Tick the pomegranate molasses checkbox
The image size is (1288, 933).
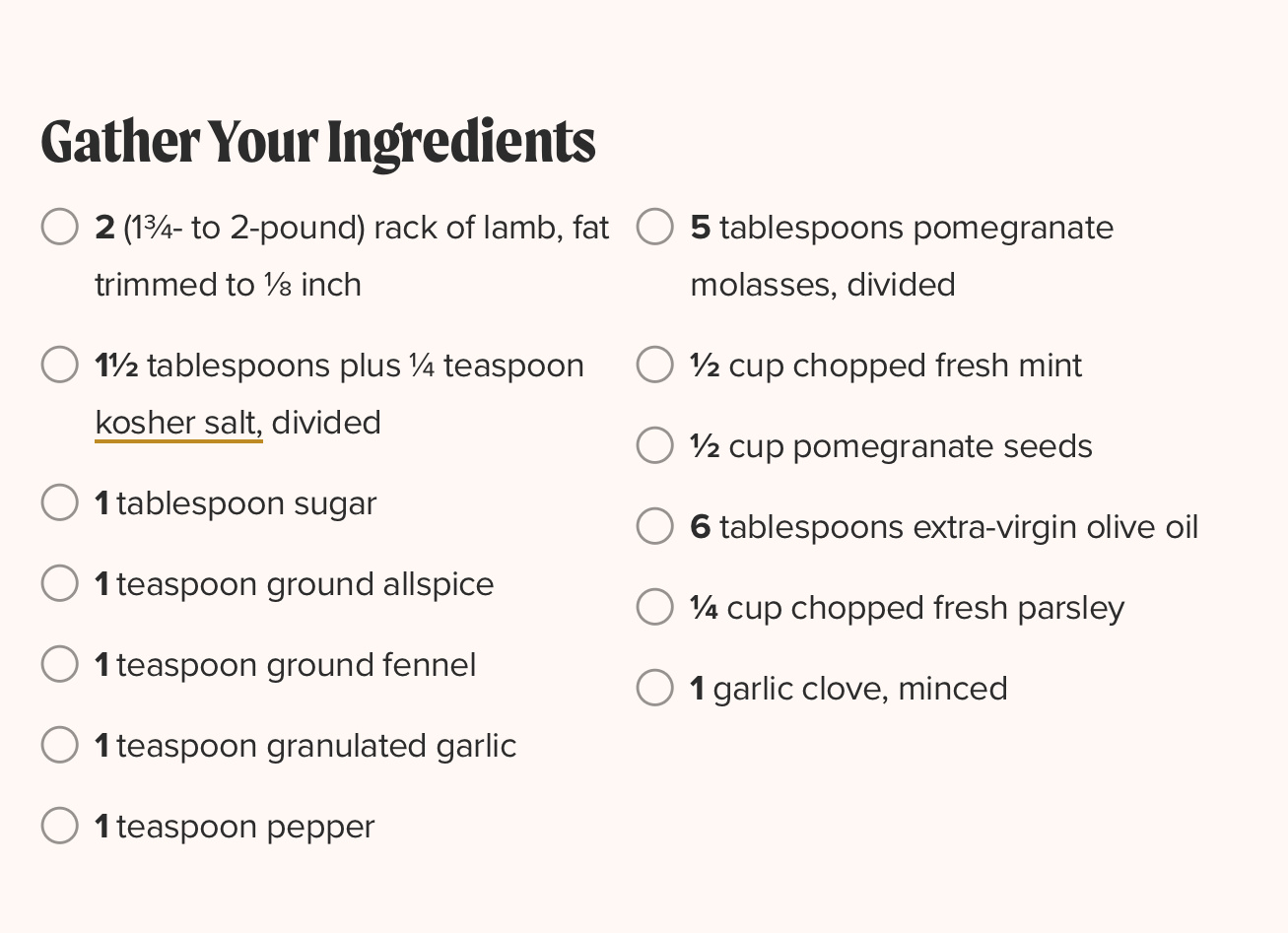tap(655, 227)
